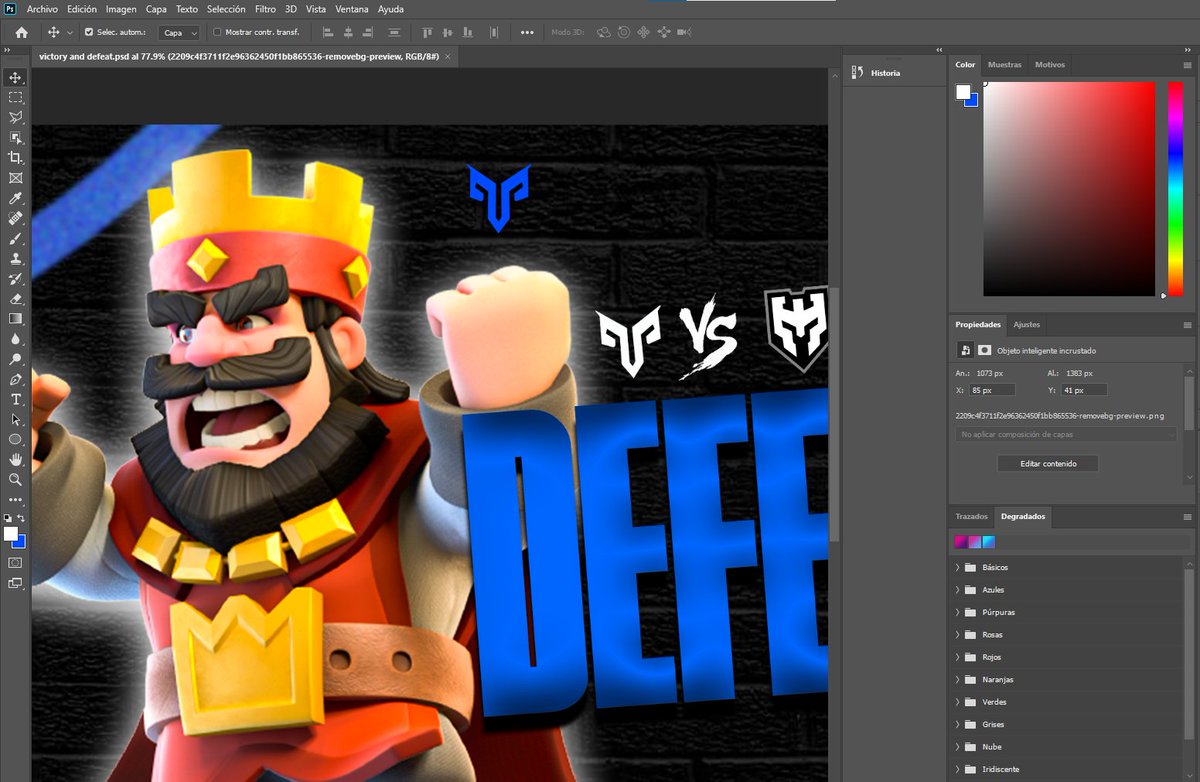
Task: Switch to the Muestras tab
Action: coord(1004,64)
